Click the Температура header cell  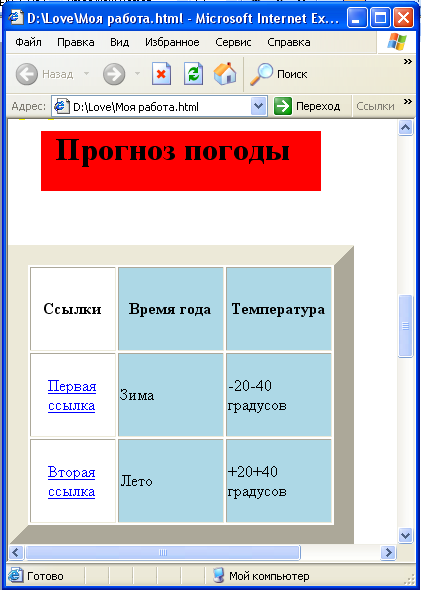[279, 309]
